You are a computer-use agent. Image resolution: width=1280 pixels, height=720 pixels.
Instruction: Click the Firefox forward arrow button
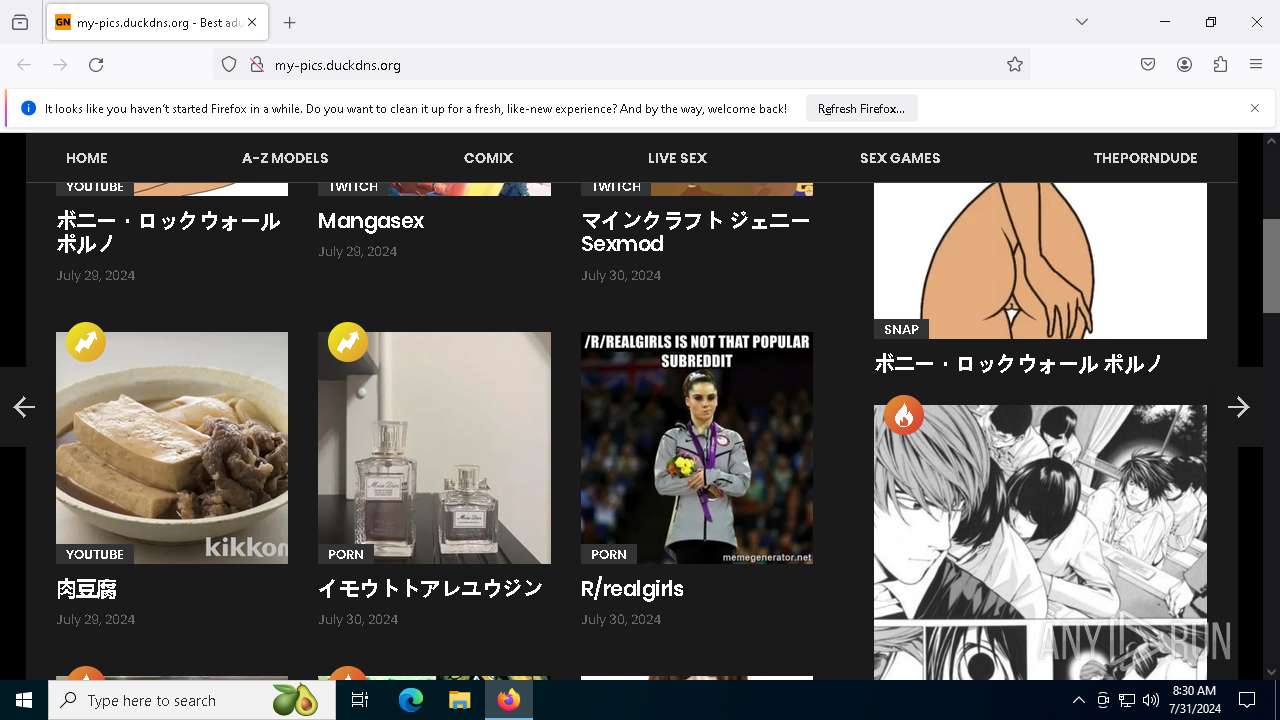[x=60, y=65]
